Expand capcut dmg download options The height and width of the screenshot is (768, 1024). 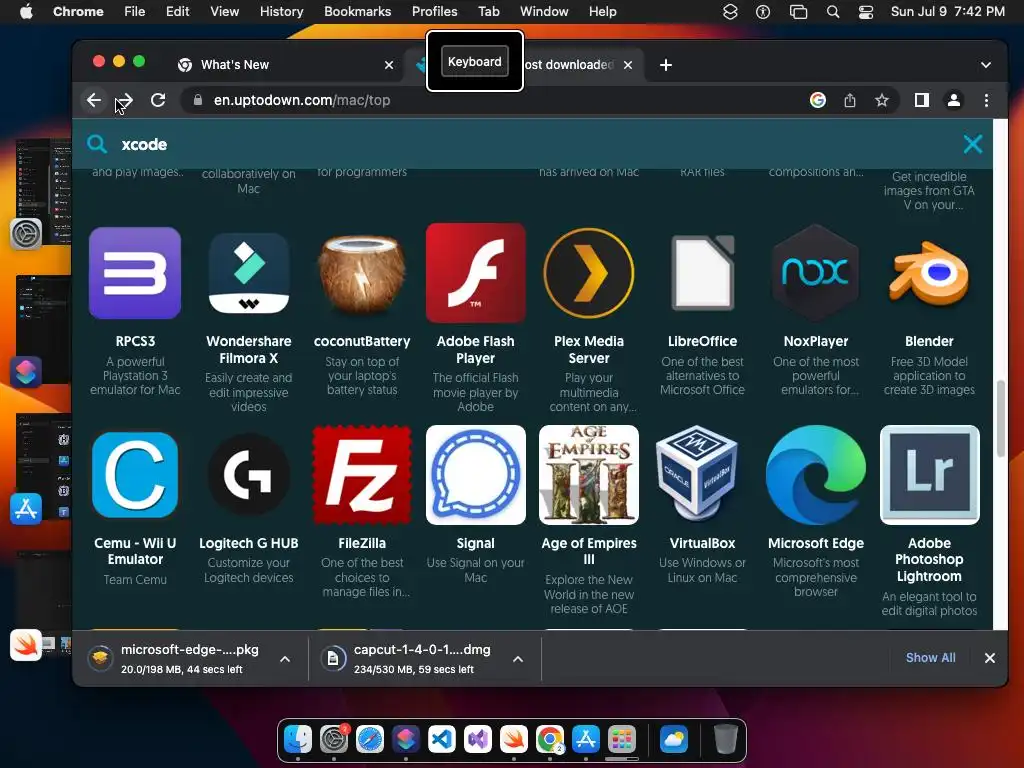coord(518,659)
